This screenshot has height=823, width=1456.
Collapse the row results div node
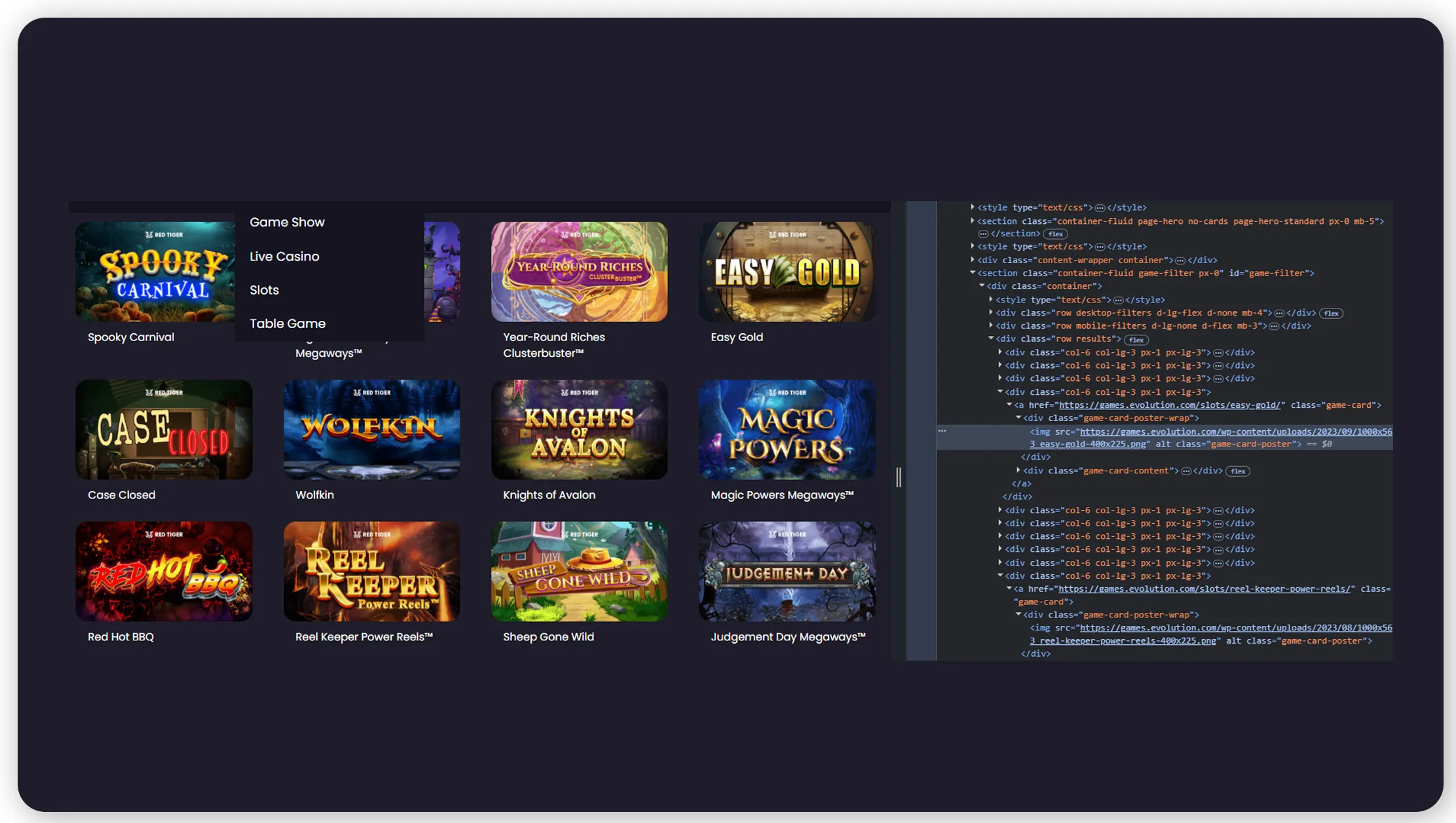click(x=991, y=338)
